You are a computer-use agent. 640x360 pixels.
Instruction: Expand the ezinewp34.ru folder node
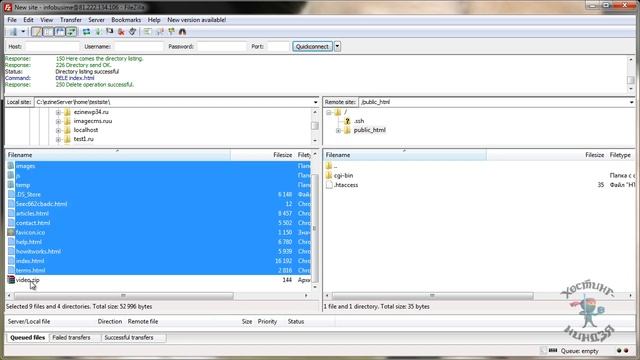pyautogui.click(x=58, y=112)
